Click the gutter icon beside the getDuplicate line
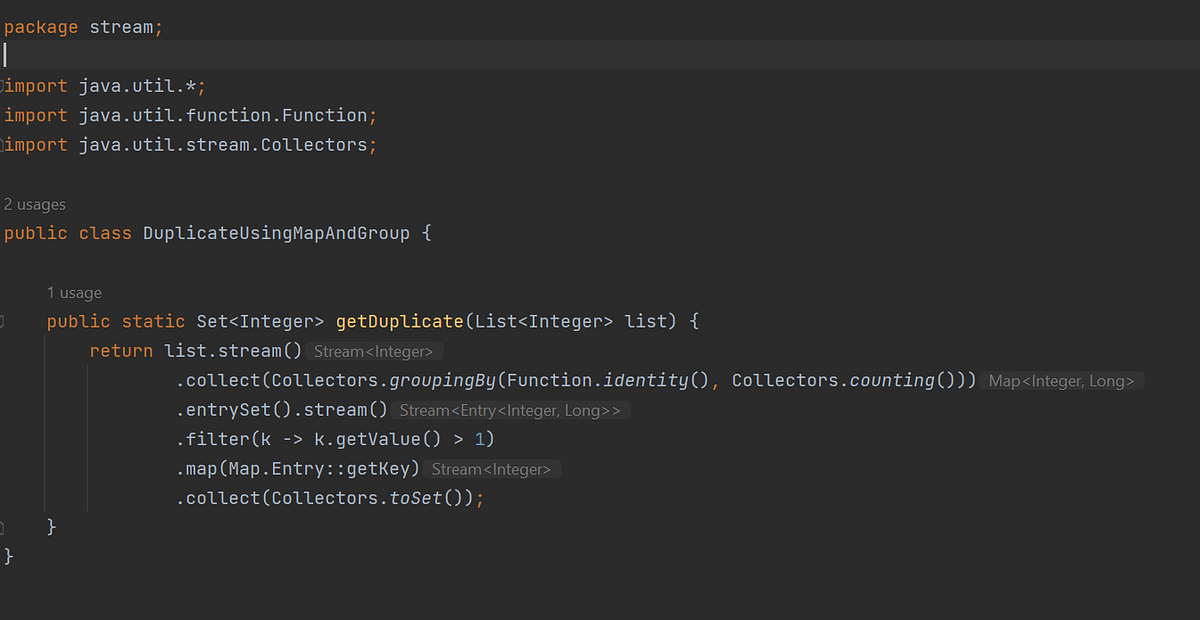 click(x=4, y=321)
